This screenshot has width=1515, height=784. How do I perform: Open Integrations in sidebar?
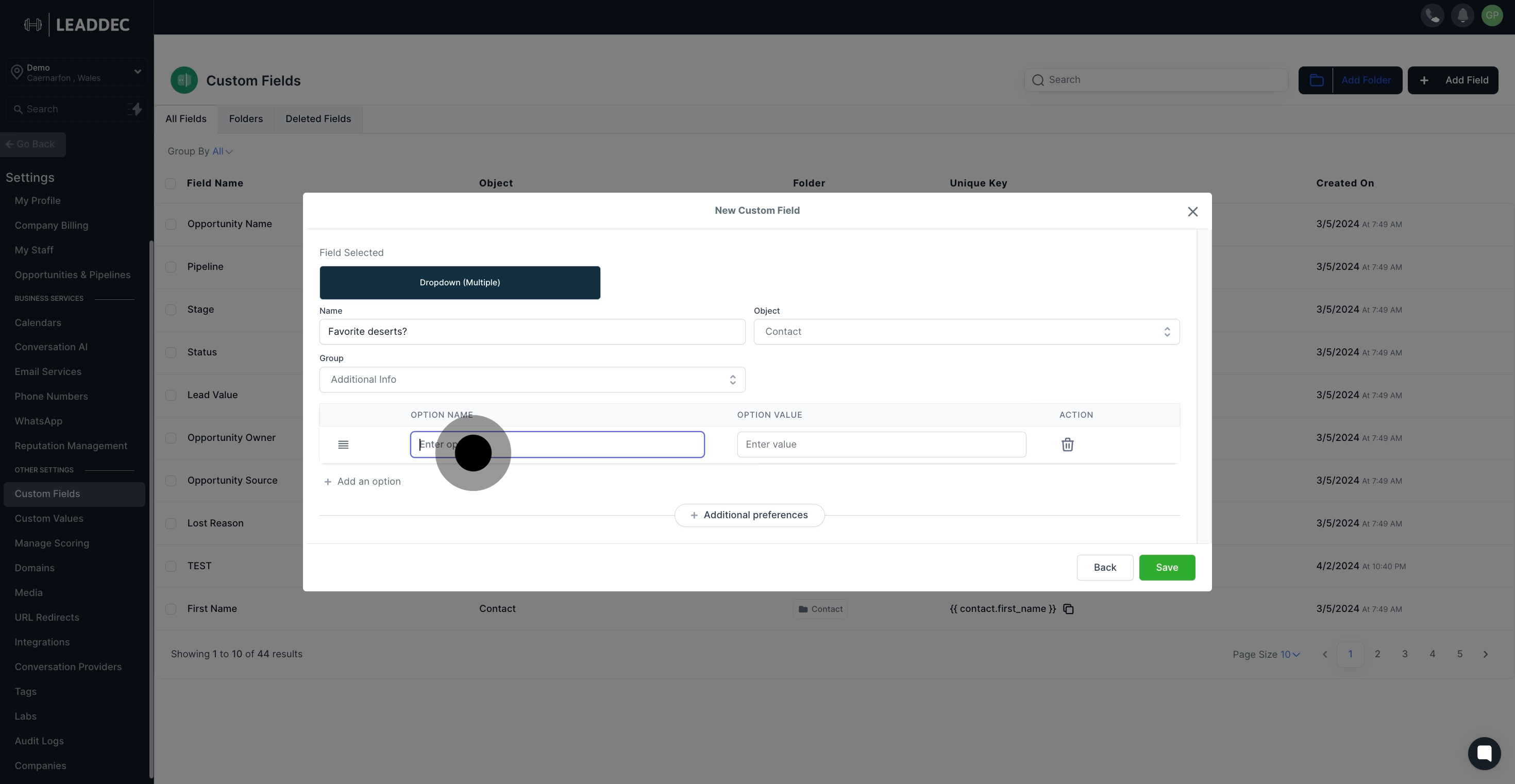[42, 642]
